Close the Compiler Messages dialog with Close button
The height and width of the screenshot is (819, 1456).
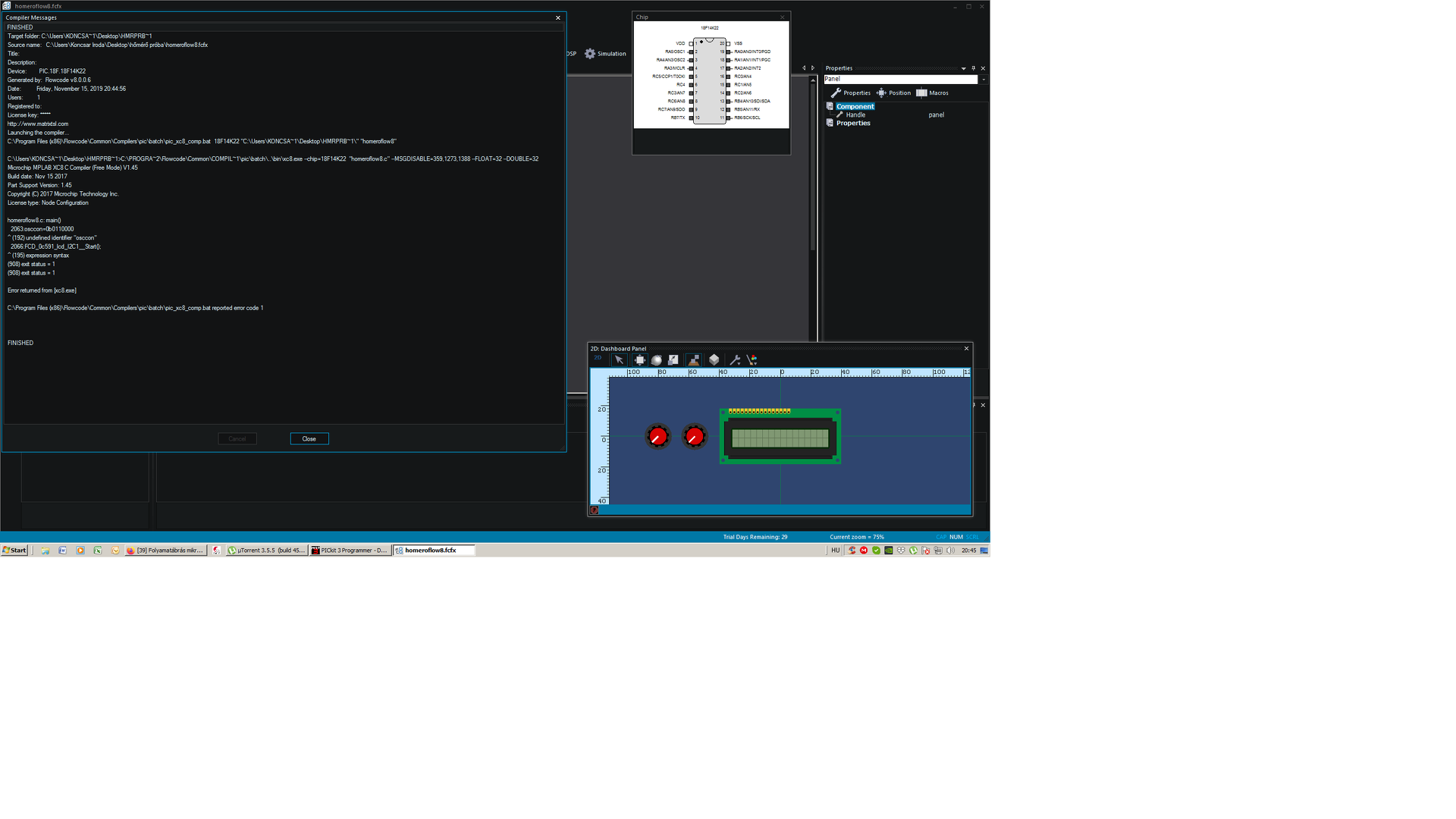(x=309, y=439)
